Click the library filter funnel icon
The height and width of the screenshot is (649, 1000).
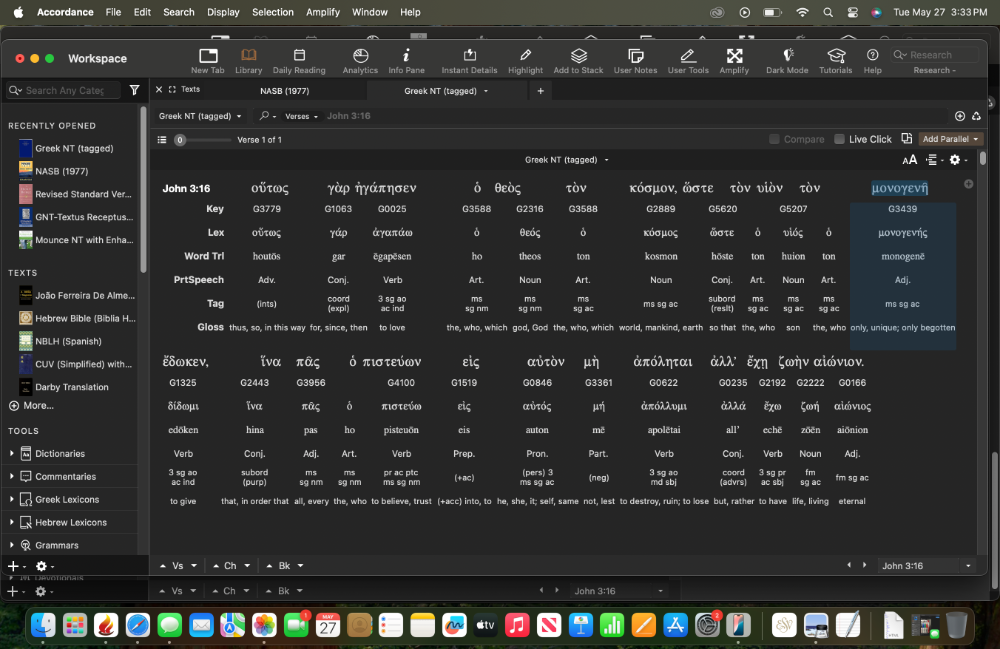pyautogui.click(x=135, y=91)
